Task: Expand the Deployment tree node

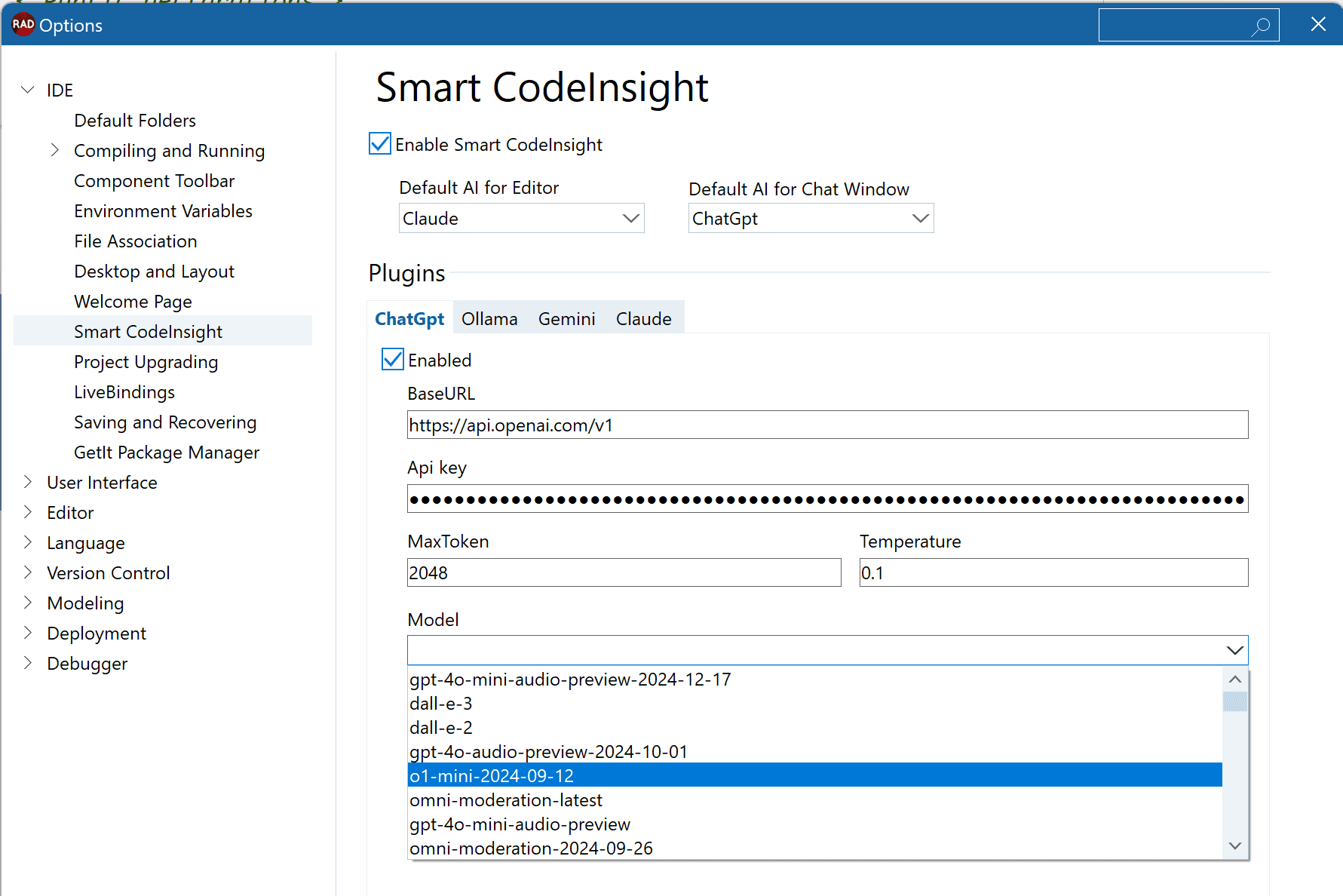Action: tap(28, 633)
